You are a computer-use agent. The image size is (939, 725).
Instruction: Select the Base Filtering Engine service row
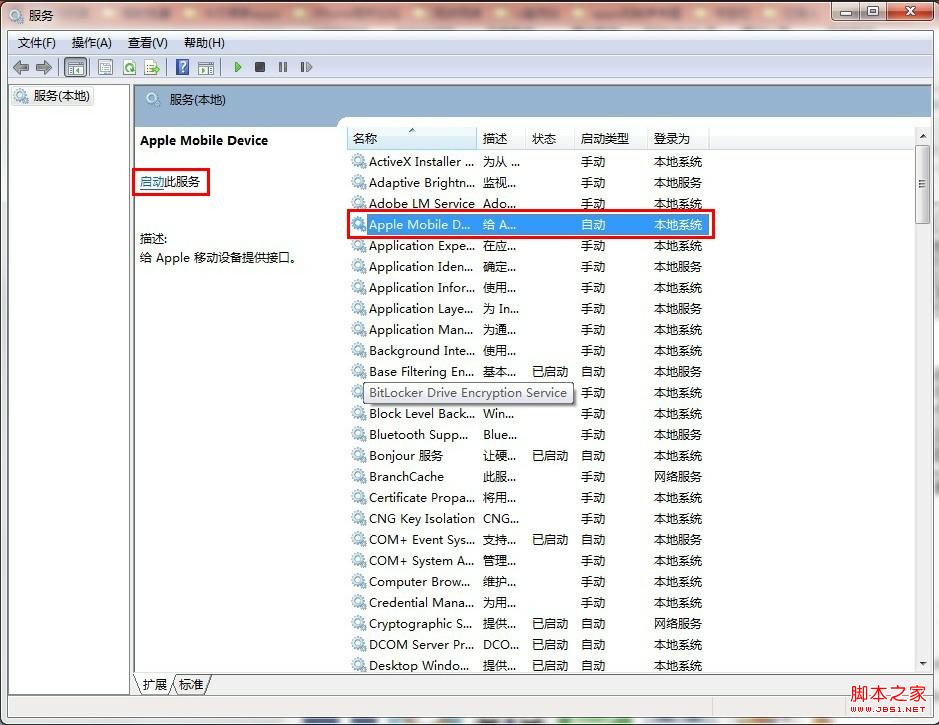(528, 371)
